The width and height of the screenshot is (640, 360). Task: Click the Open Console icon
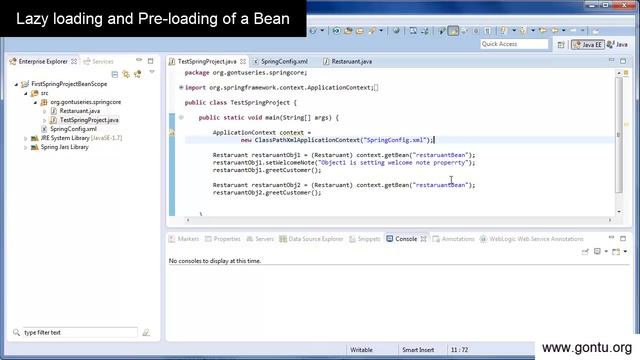[x=616, y=252]
